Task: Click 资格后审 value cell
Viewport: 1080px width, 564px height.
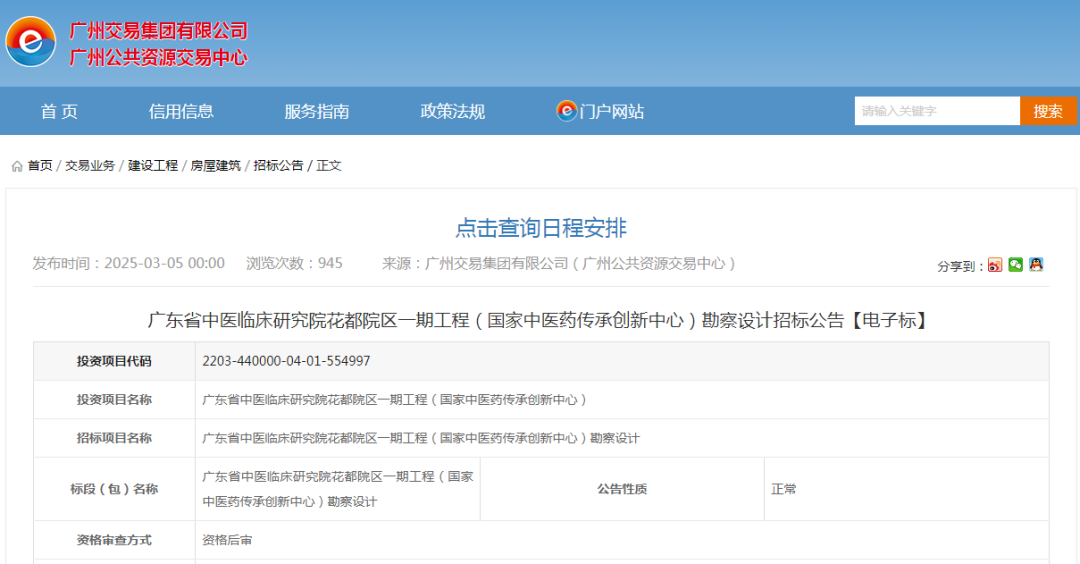Action: point(622,540)
